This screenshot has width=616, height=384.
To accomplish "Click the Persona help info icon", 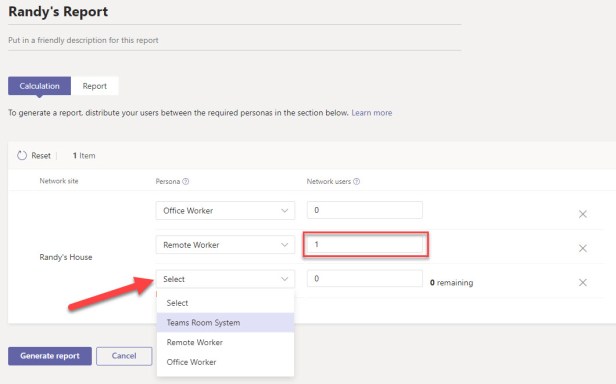I will click(186, 182).
